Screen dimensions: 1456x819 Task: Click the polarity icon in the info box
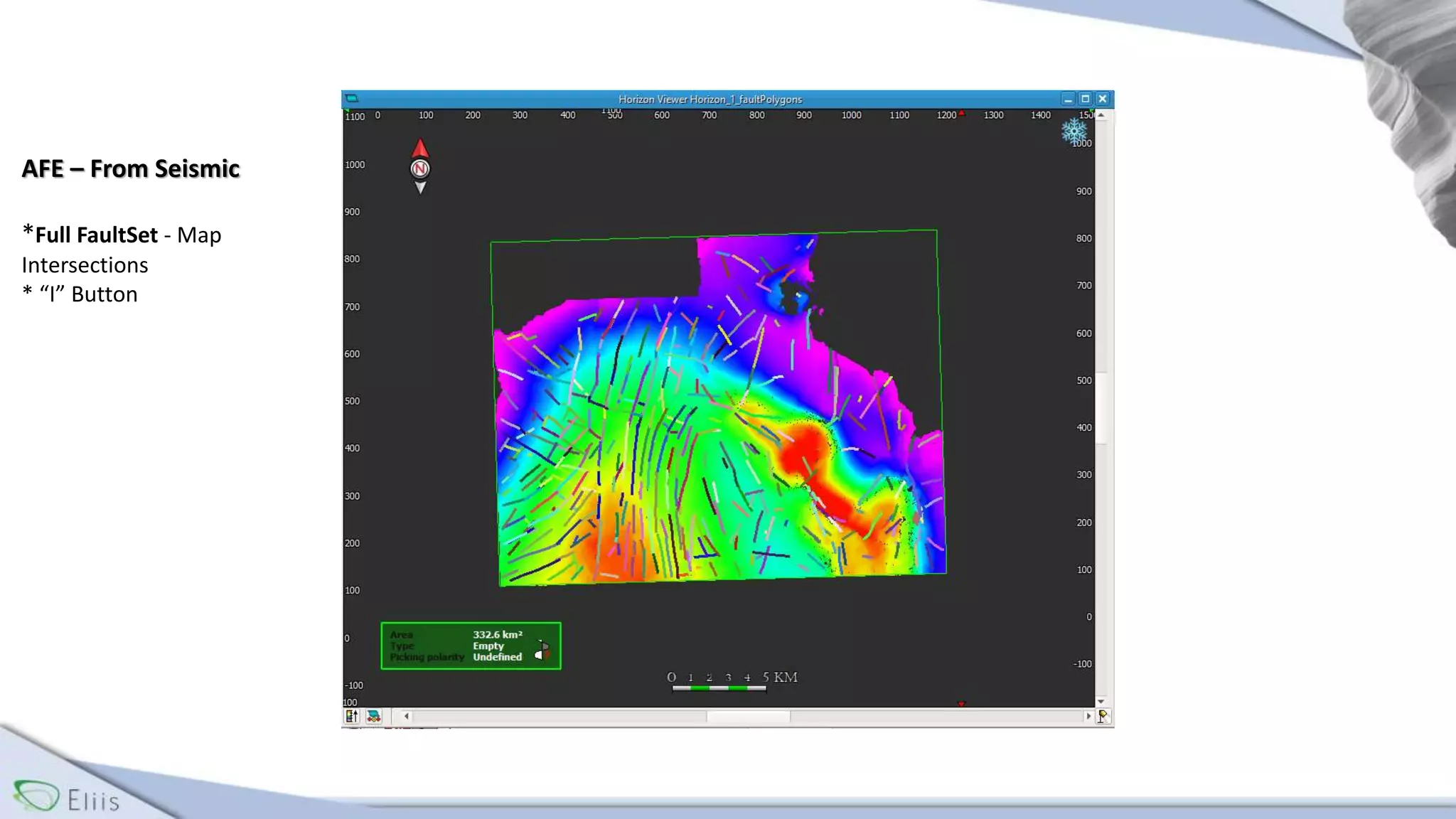click(542, 650)
